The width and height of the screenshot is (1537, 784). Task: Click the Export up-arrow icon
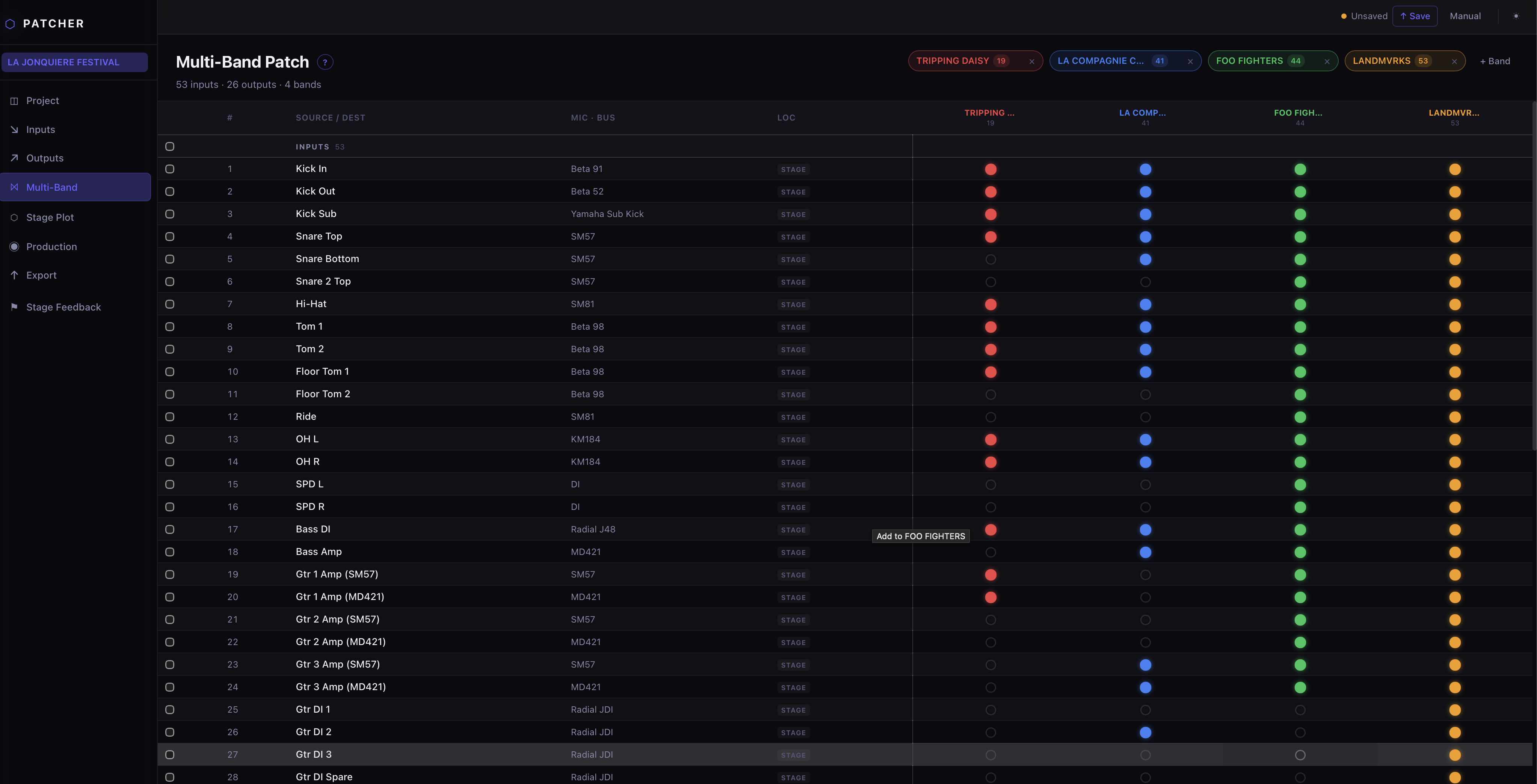pos(14,275)
